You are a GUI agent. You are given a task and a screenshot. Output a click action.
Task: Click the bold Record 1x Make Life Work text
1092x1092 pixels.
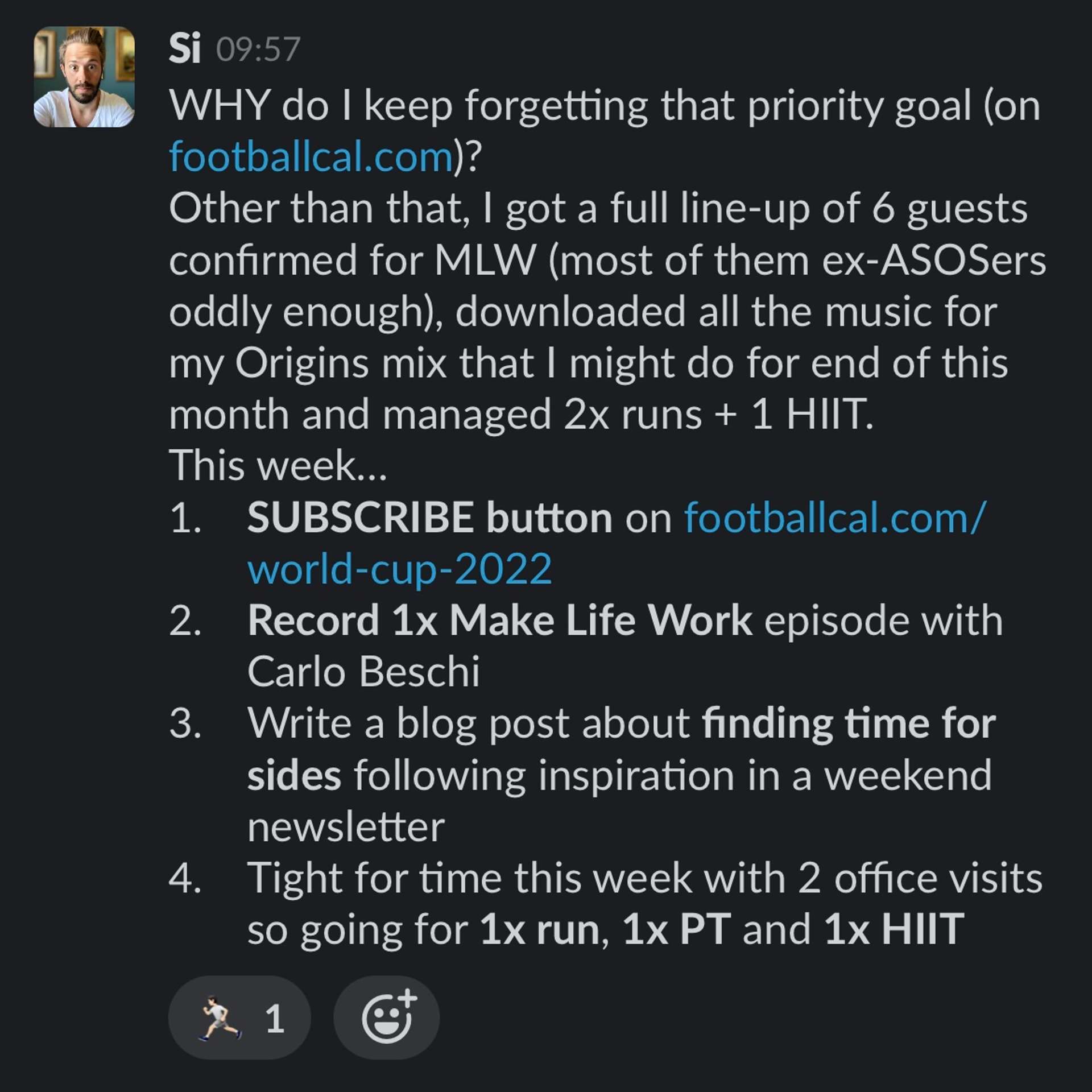point(499,620)
